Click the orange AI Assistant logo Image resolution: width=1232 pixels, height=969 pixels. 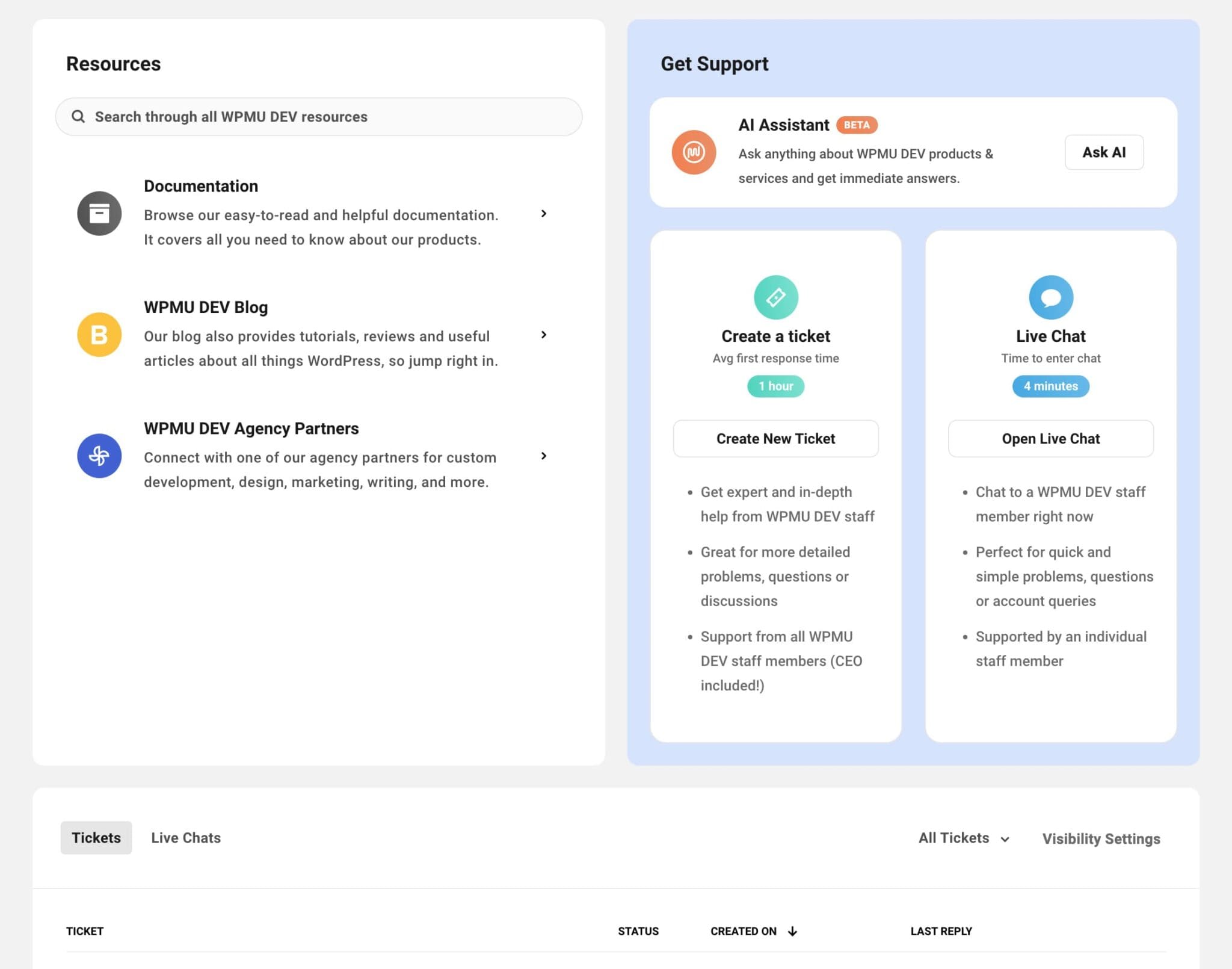[x=694, y=152]
